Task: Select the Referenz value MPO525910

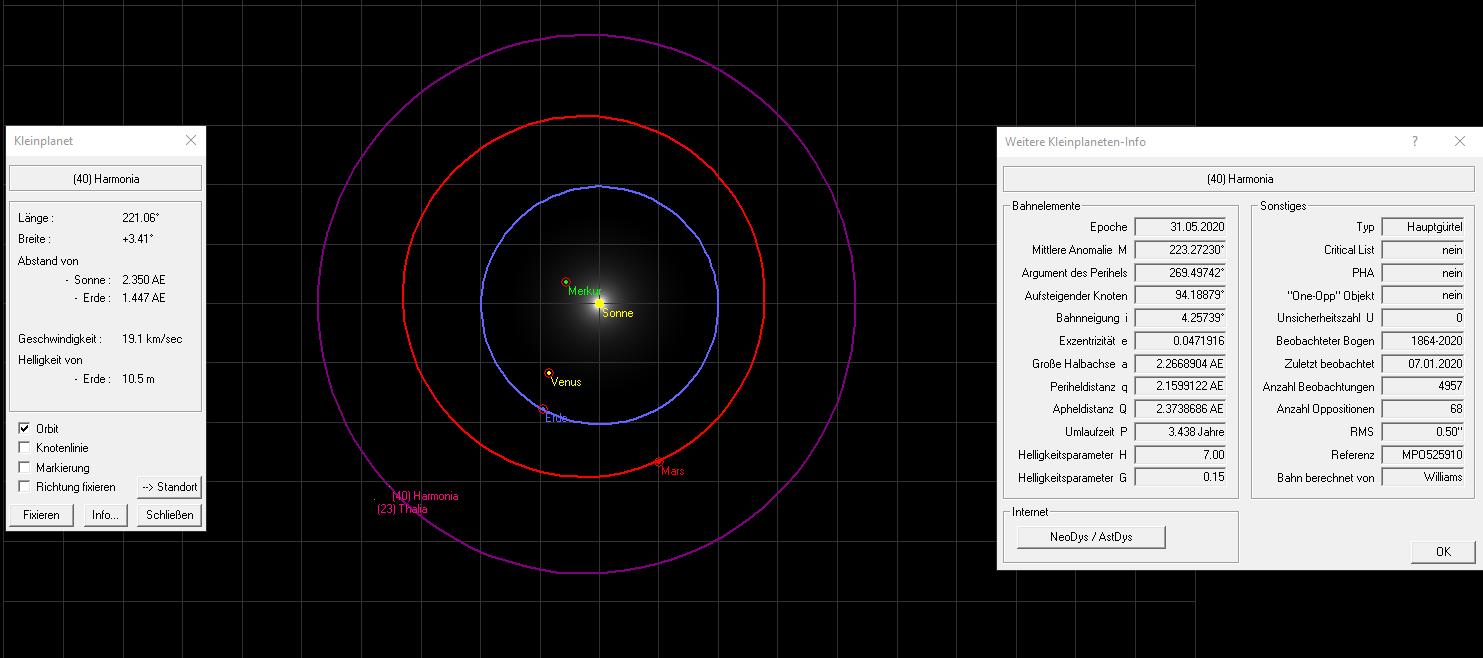Action: (x=1423, y=455)
